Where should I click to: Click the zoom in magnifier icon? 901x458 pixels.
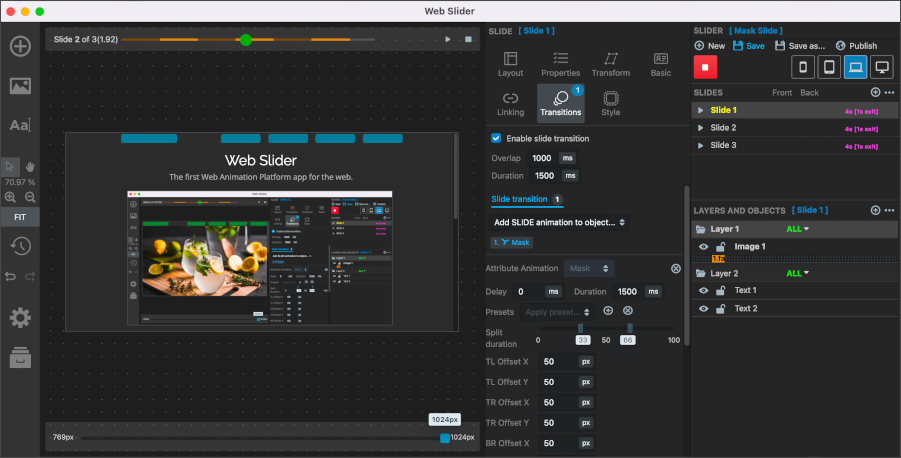pyautogui.click(x=10, y=197)
